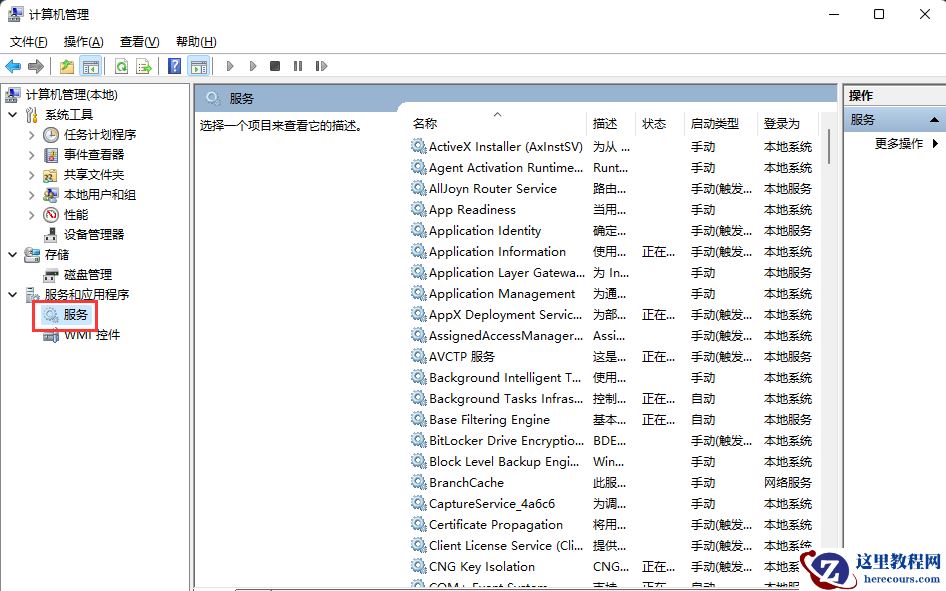Stop the service via the black square toolbar icon
The image size is (946, 591).
[274, 66]
